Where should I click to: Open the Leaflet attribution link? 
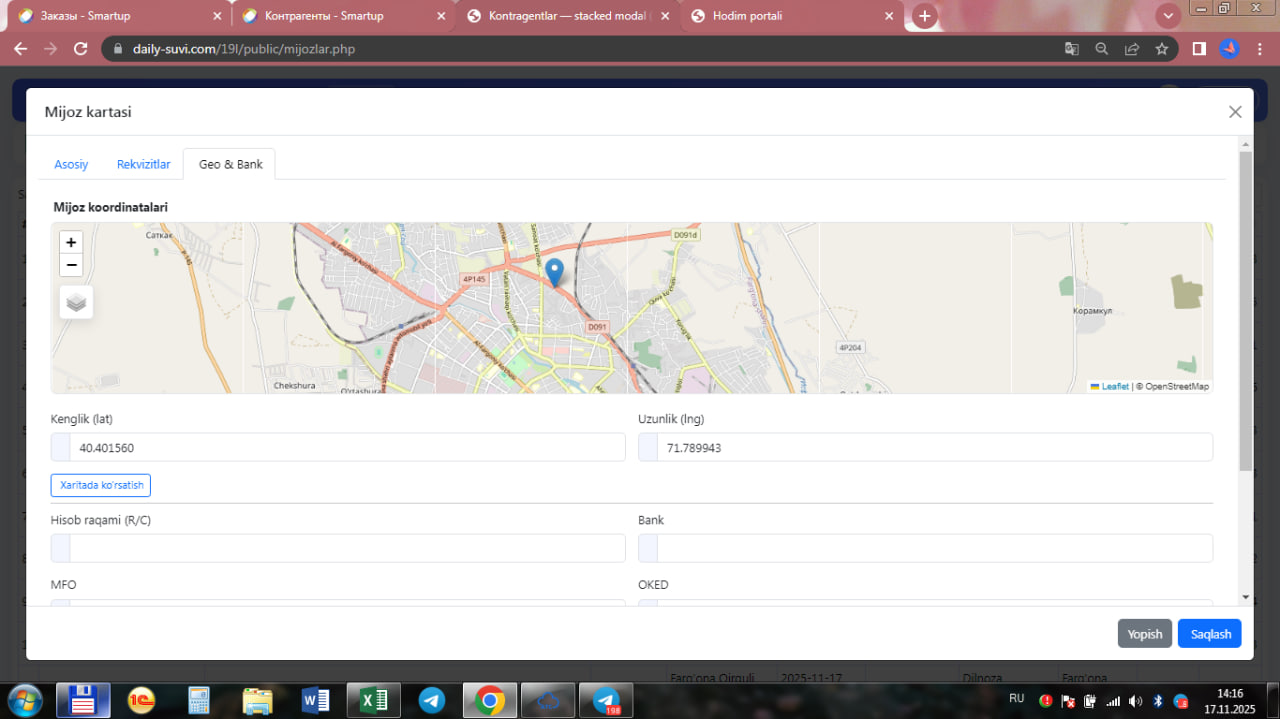(1114, 386)
